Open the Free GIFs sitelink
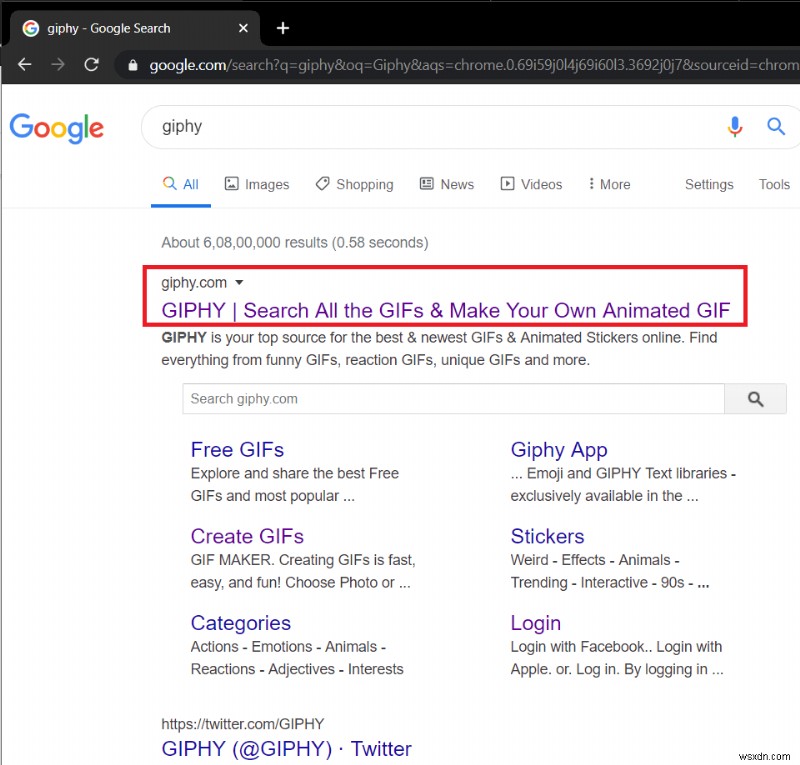The height and width of the screenshot is (765, 800). pyautogui.click(x=237, y=450)
